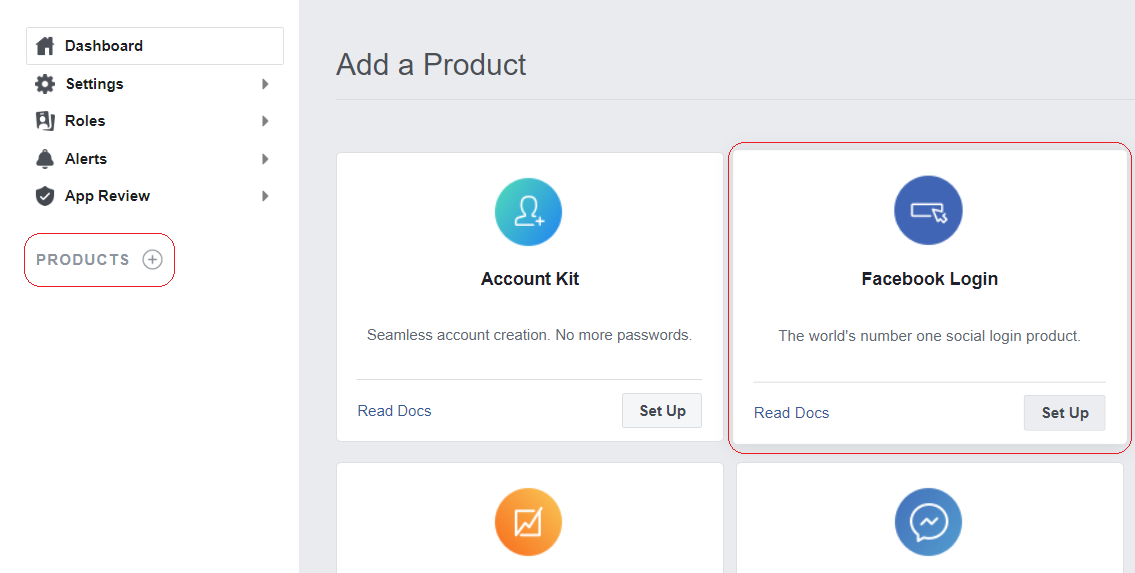Click the Alerts bell icon
The image size is (1135, 573).
tap(45, 158)
